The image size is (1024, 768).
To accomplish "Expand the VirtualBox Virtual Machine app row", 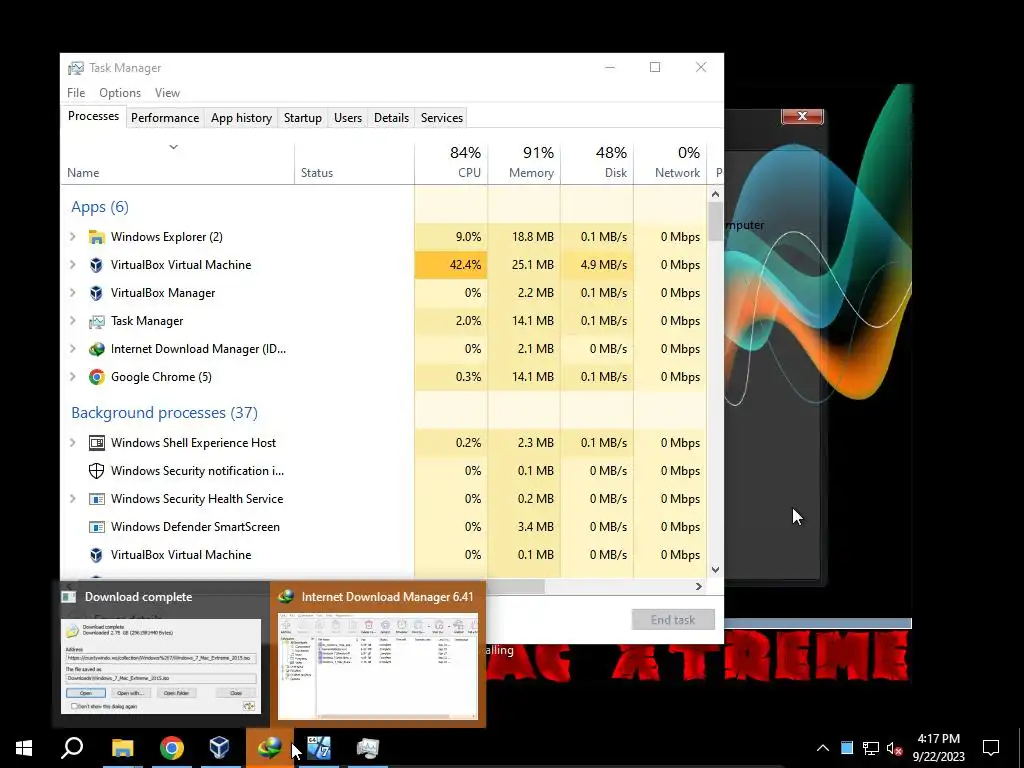I will (x=73, y=265).
